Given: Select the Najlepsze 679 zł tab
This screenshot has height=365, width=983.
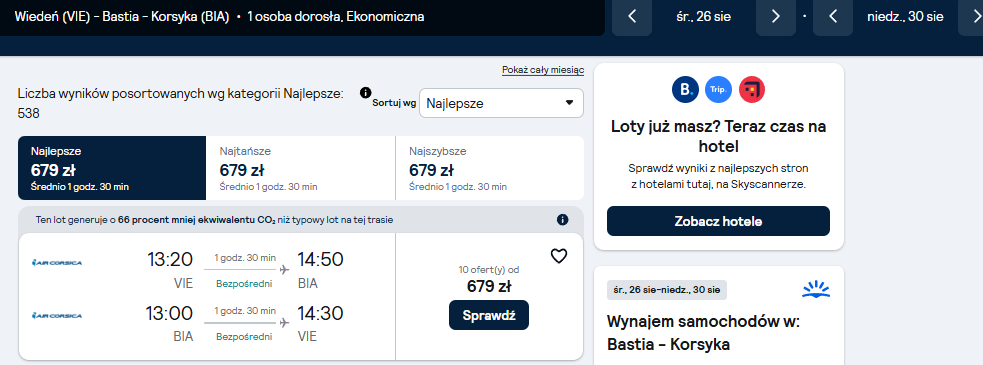Looking at the screenshot, I should click(112, 168).
